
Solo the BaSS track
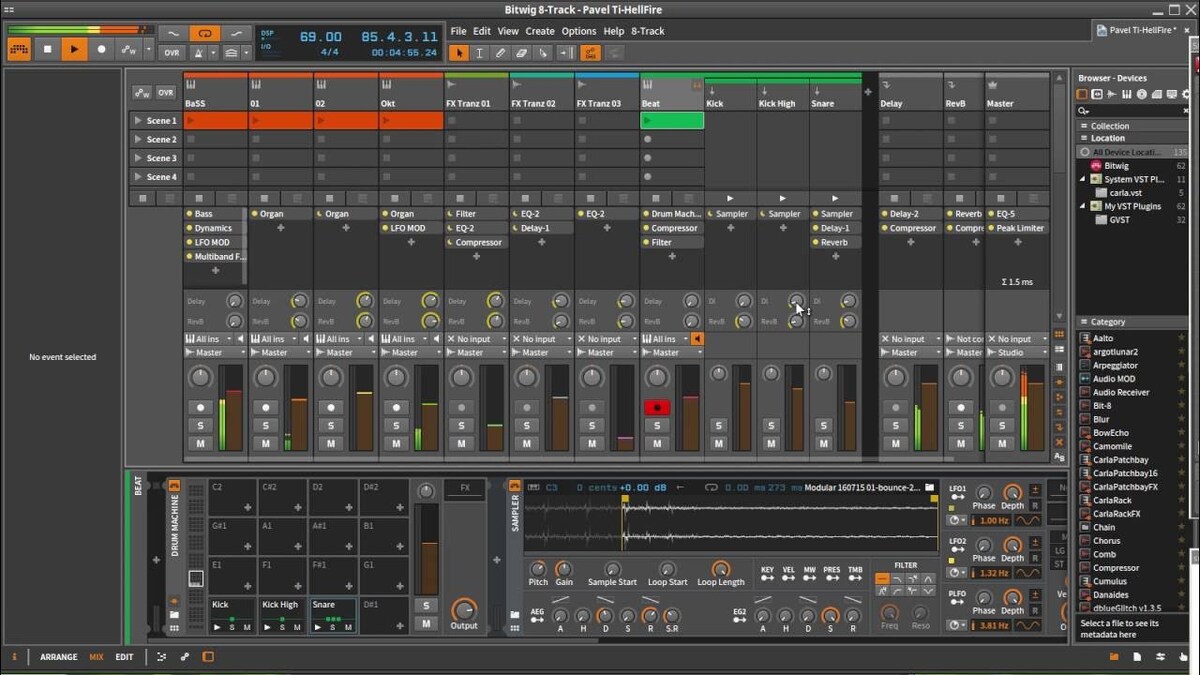(200, 426)
